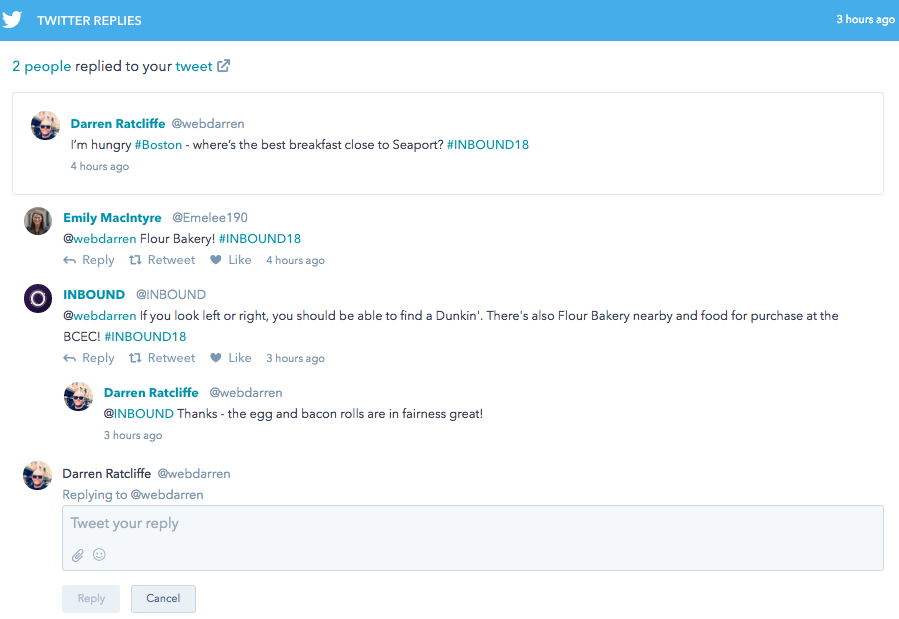Open the '2 people' link
The width and height of the screenshot is (899, 619).
[42, 66]
